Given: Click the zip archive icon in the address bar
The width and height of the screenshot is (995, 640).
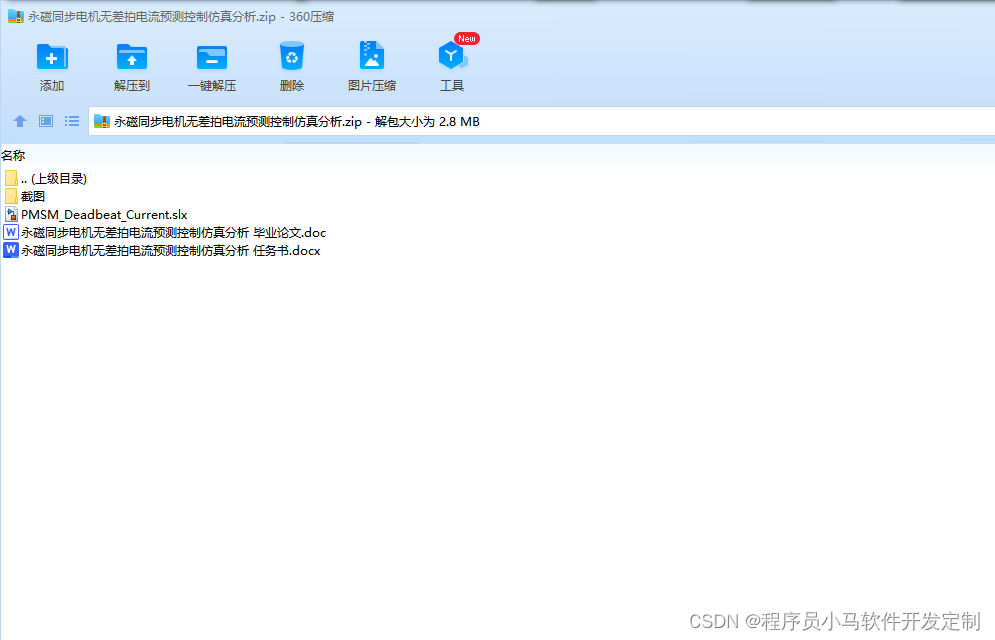Looking at the screenshot, I should 101,120.
